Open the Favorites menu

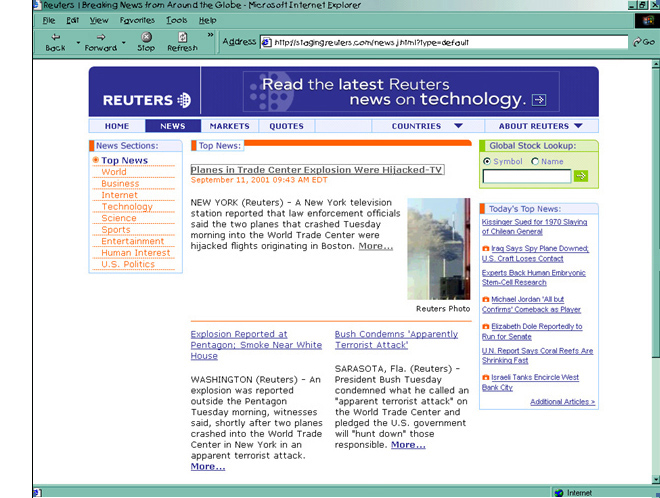pos(137,20)
